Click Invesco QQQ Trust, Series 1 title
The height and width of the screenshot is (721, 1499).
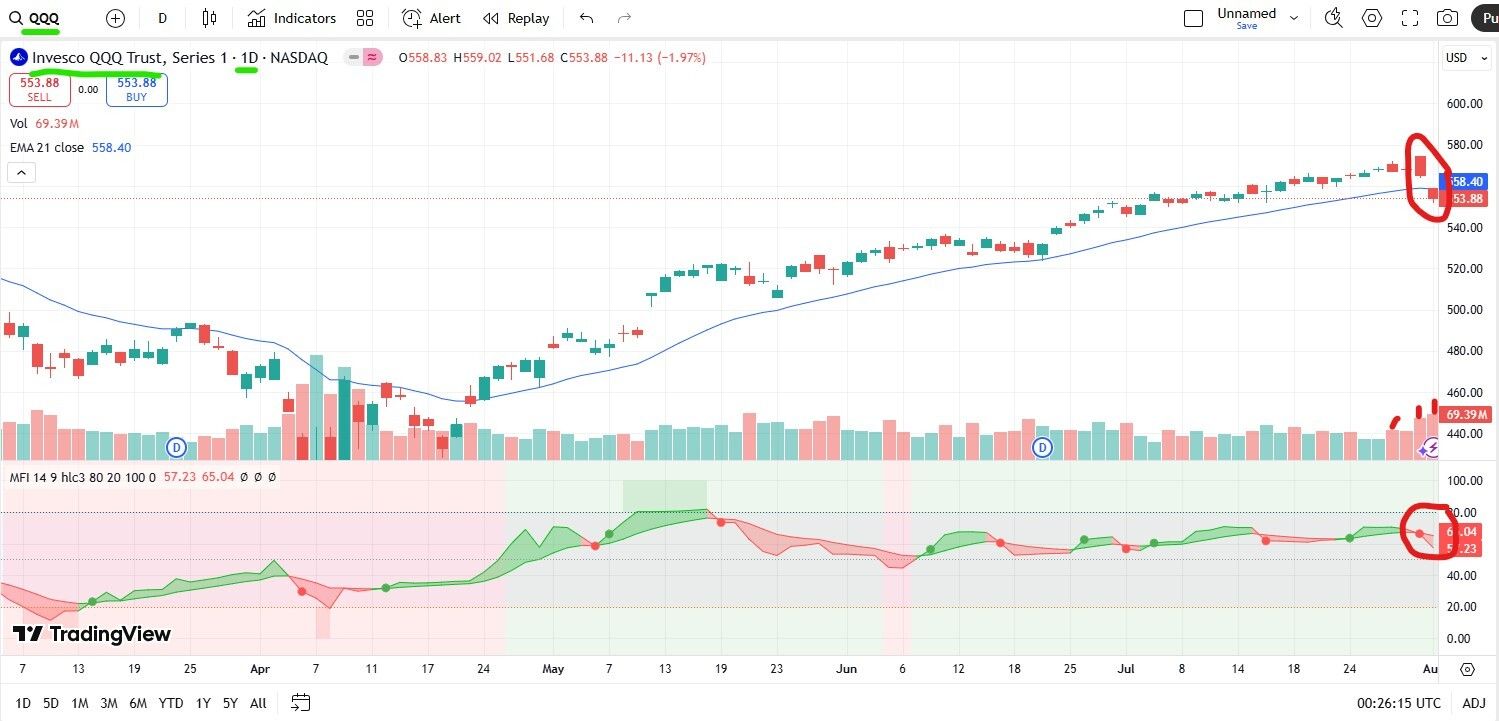pos(129,58)
